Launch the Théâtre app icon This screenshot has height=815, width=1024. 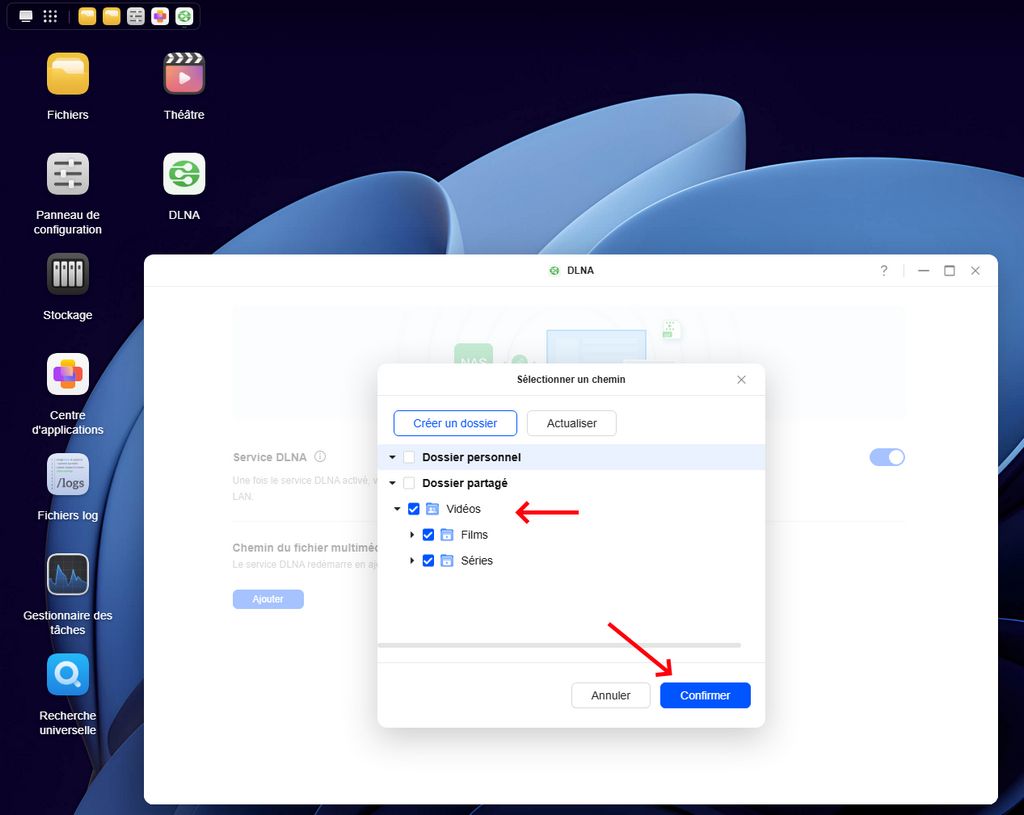184,75
